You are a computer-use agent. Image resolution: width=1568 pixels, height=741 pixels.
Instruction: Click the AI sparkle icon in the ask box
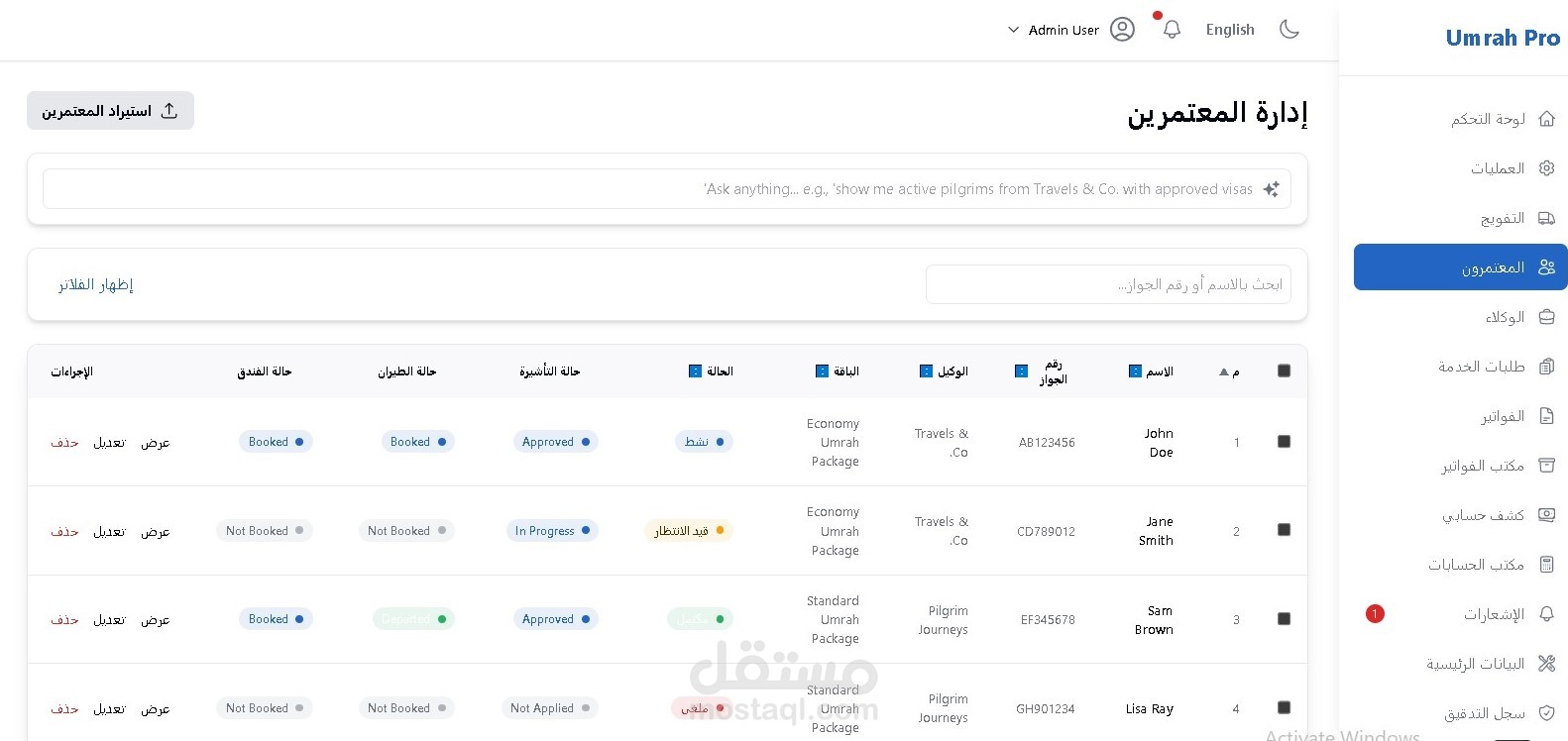[x=1271, y=189]
